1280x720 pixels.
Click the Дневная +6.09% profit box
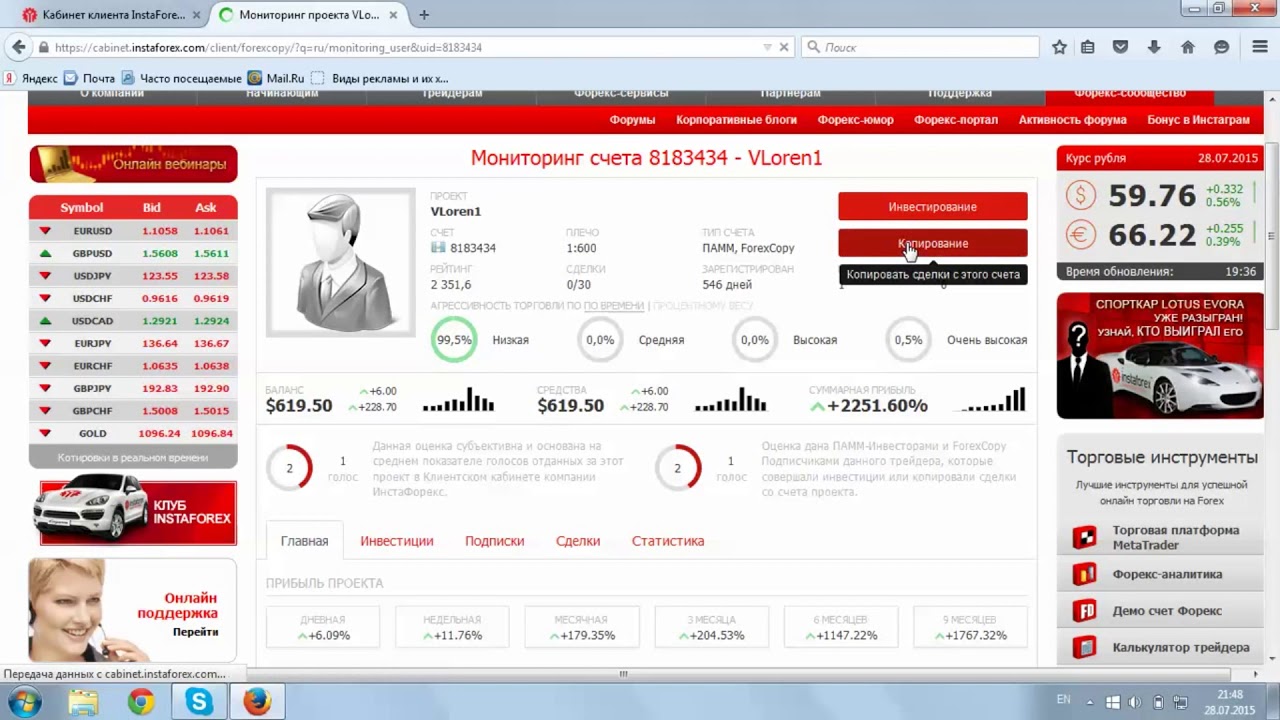322,627
